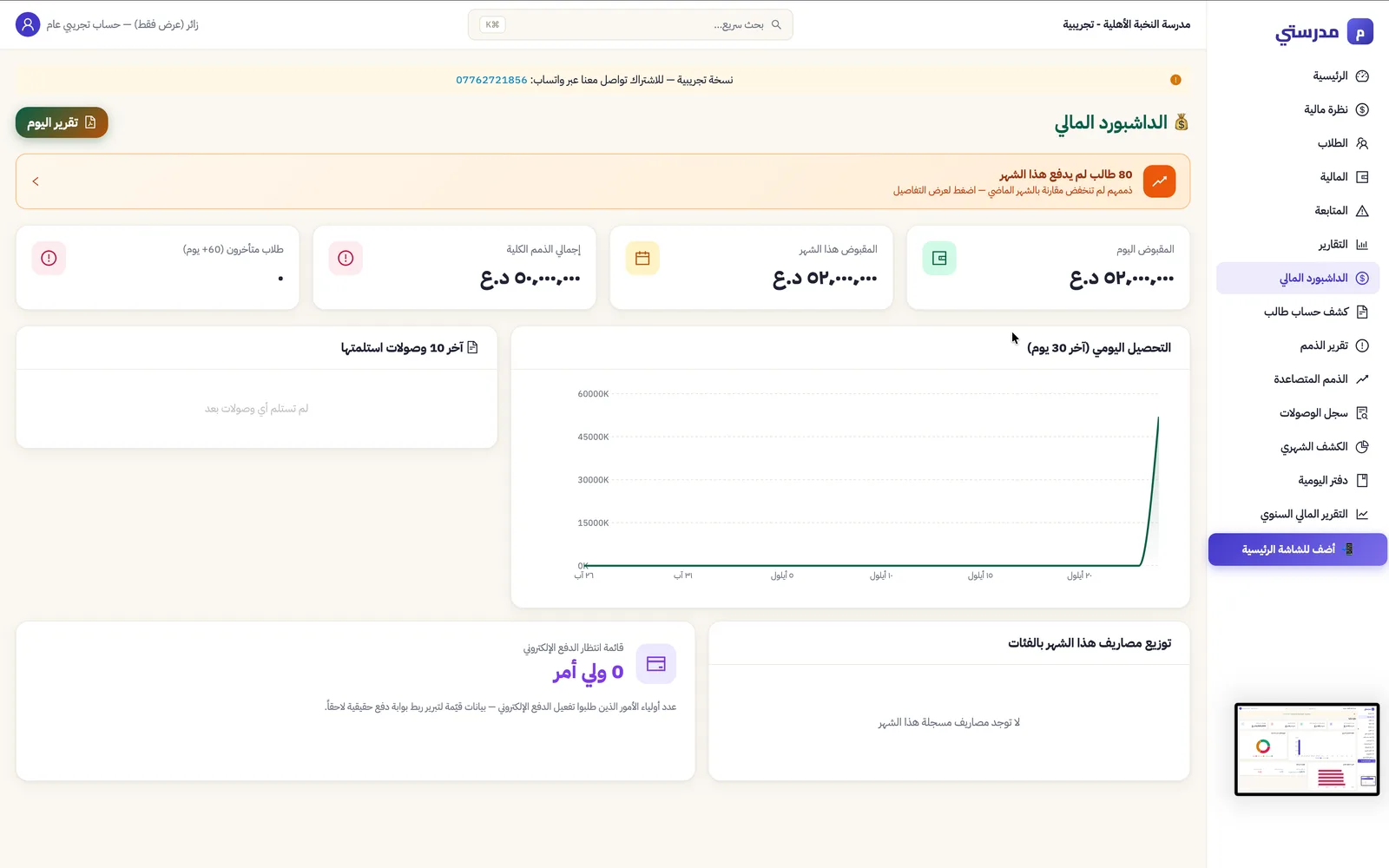
Task: Click the تقرير اليوم button
Action: coord(62,122)
